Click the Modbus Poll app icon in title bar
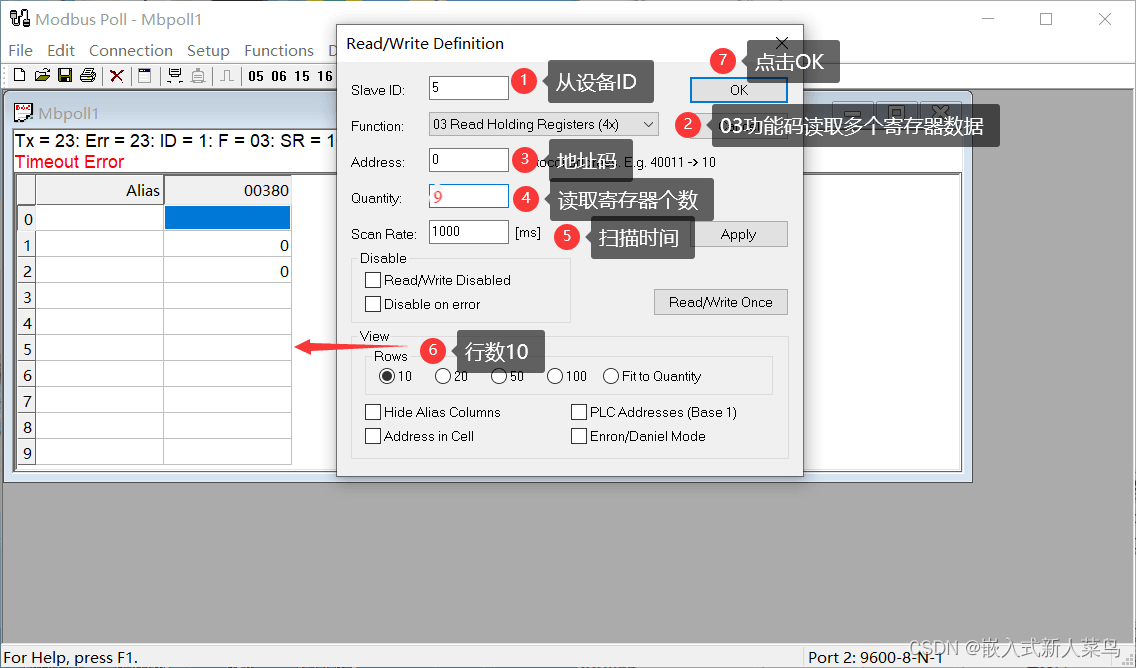The width and height of the screenshot is (1136, 668). coord(20,18)
